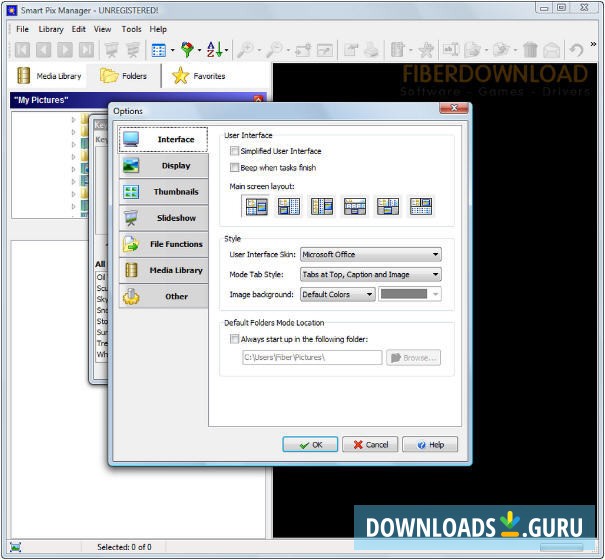Viewport: 605px width, 560px height.
Task: Select the fifth main screen layout option
Action: click(x=388, y=206)
